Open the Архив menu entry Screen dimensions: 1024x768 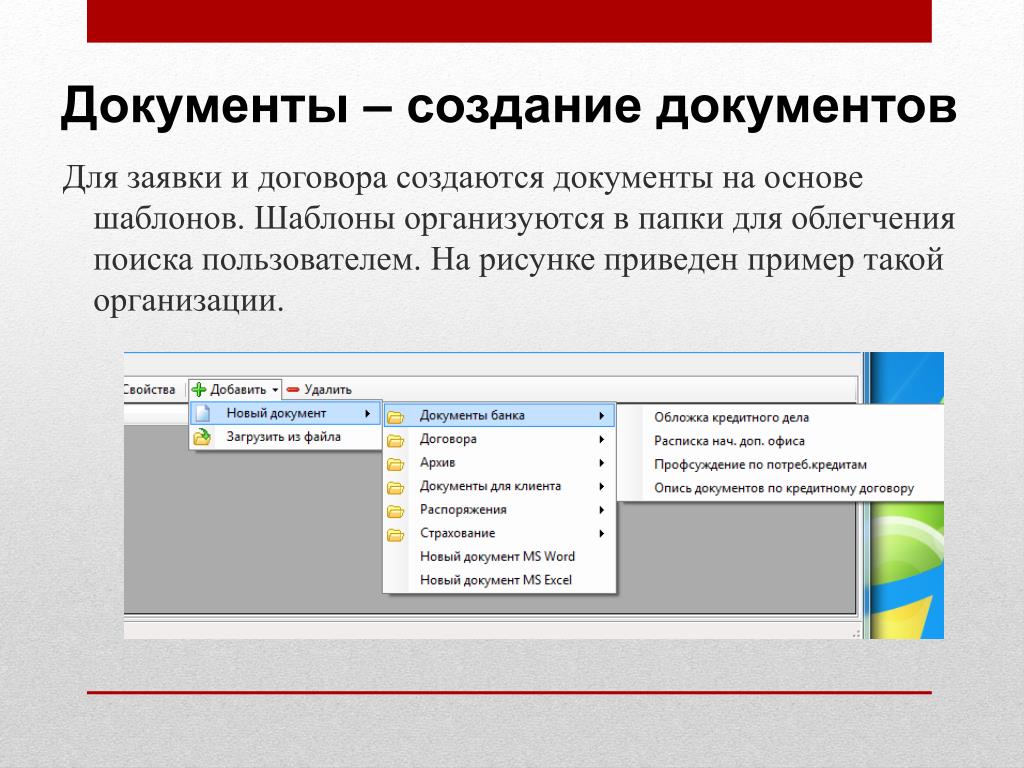coord(500,462)
